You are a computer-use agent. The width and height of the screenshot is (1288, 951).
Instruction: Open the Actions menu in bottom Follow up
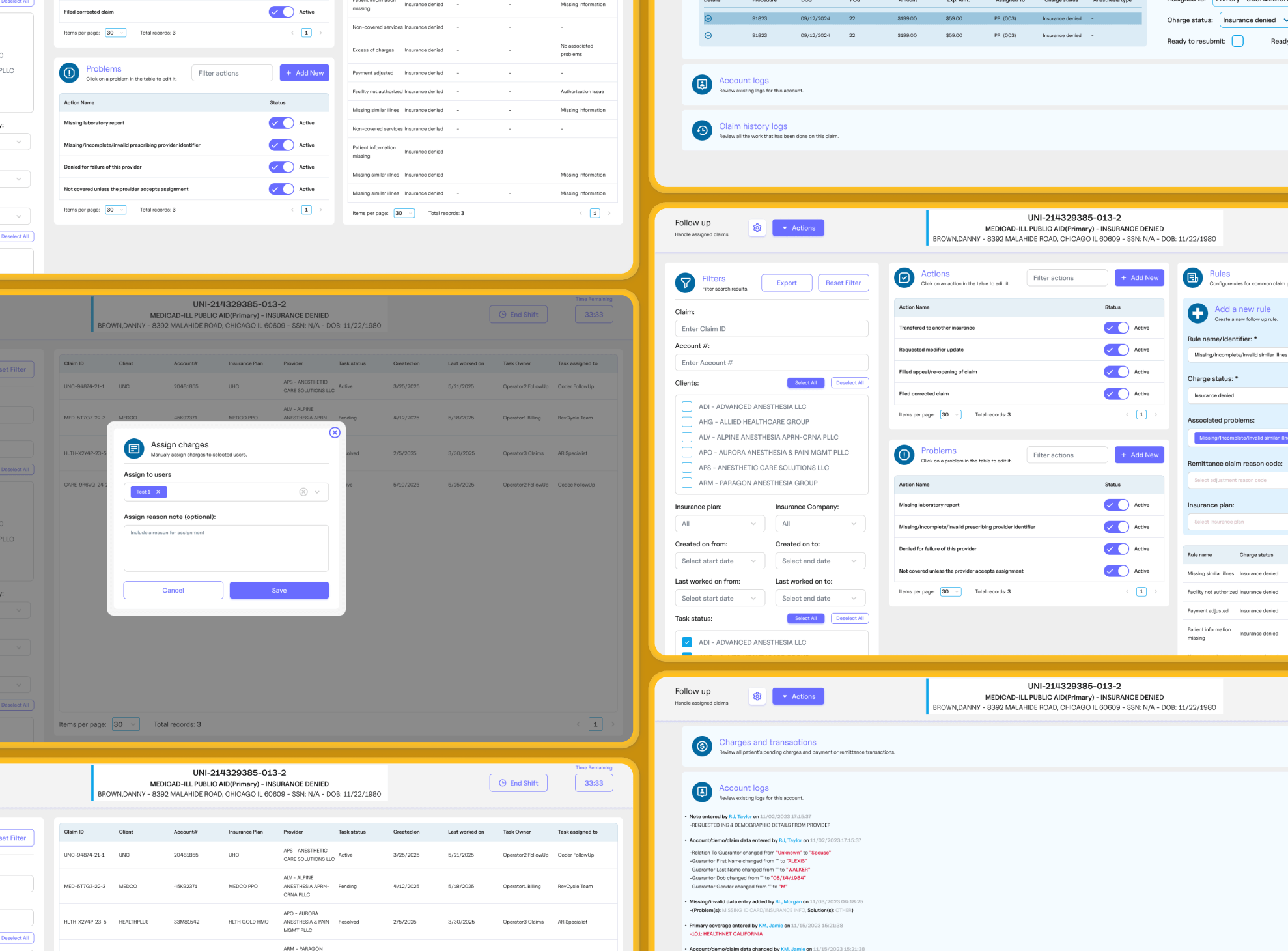pos(798,696)
